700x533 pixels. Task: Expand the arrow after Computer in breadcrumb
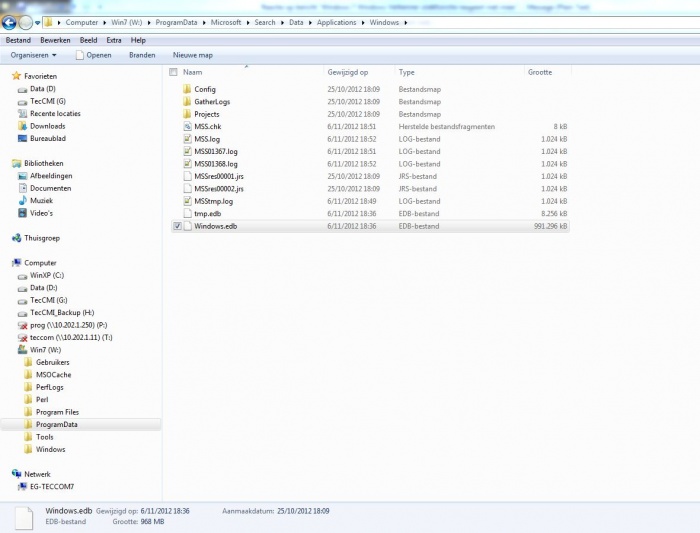pos(104,22)
